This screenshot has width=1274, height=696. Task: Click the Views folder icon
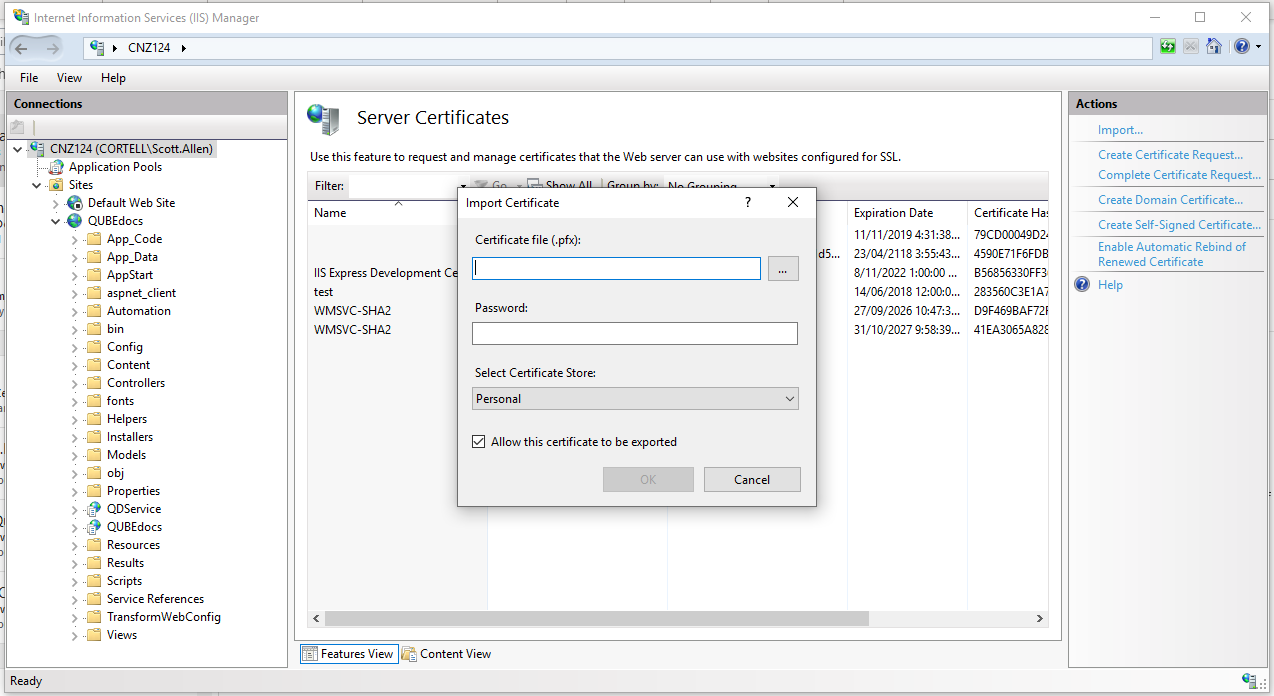94,635
